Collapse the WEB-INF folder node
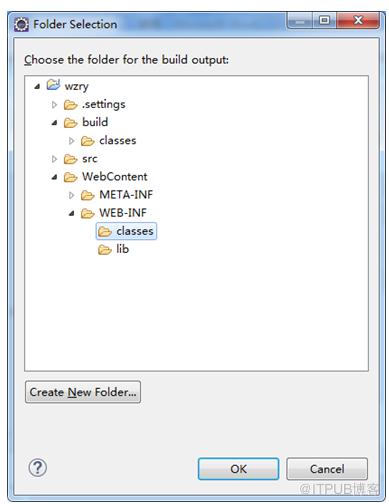The height and width of the screenshot is (504, 389). coord(71,213)
